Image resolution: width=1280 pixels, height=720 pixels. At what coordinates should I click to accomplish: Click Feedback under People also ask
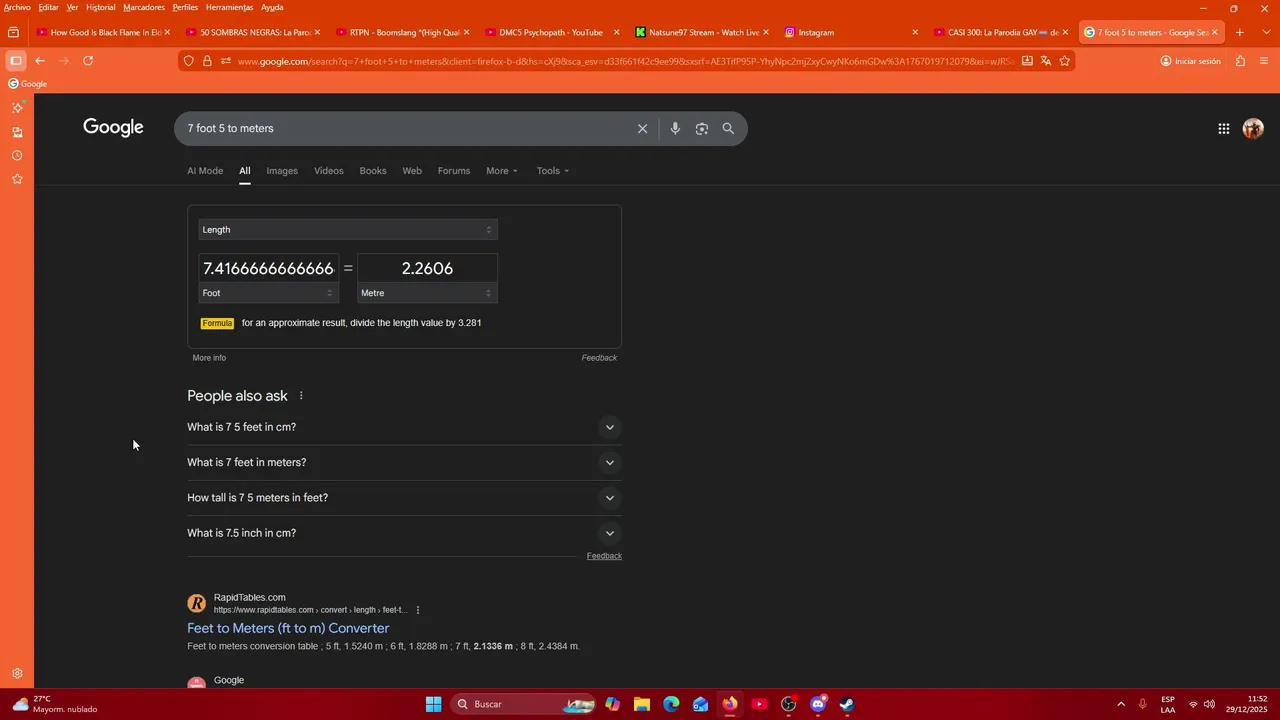[604, 556]
